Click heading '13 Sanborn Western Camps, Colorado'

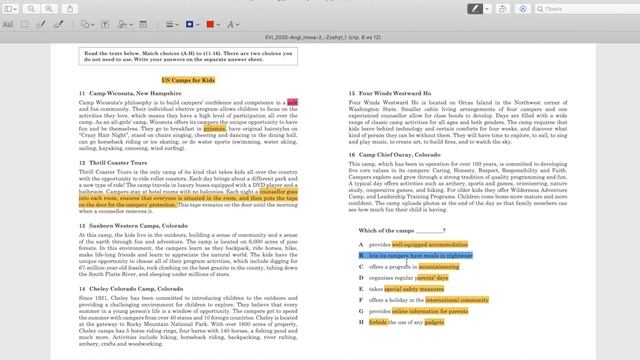click(x=133, y=225)
